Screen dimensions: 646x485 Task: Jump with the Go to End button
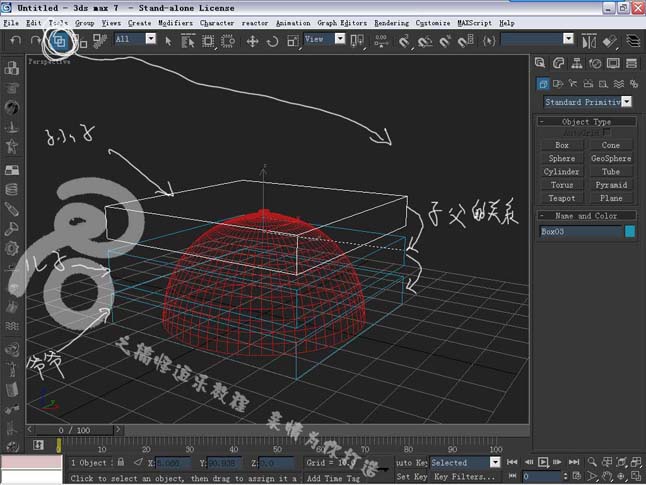pyautogui.click(x=573, y=462)
